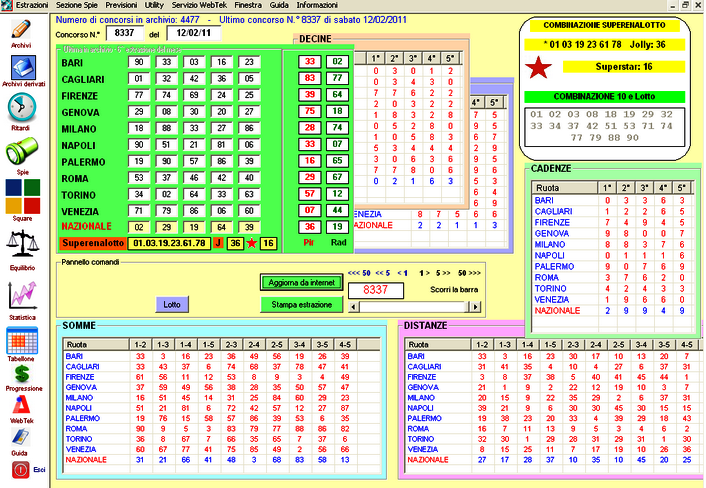Click the draw scrollbar track

(x=414, y=307)
